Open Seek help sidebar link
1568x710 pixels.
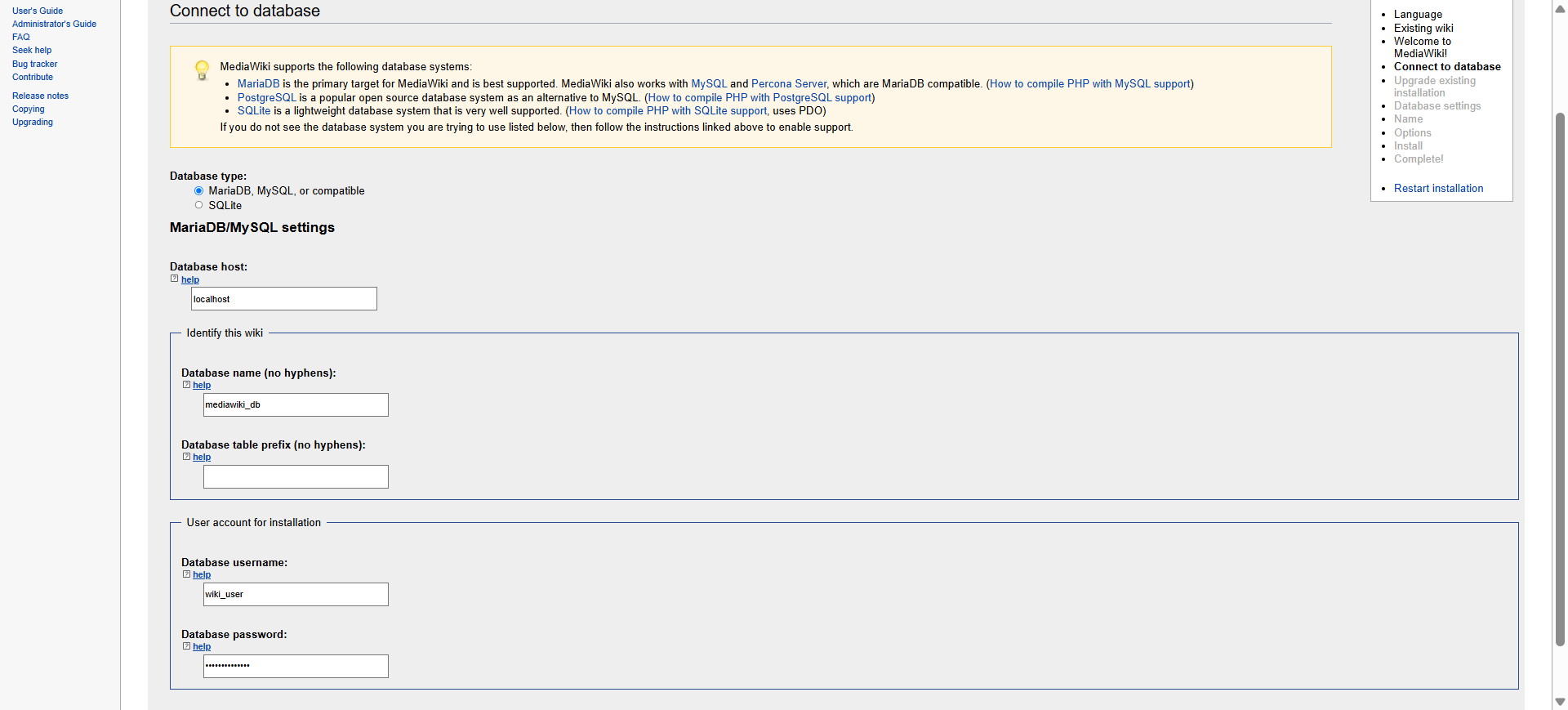click(x=32, y=50)
